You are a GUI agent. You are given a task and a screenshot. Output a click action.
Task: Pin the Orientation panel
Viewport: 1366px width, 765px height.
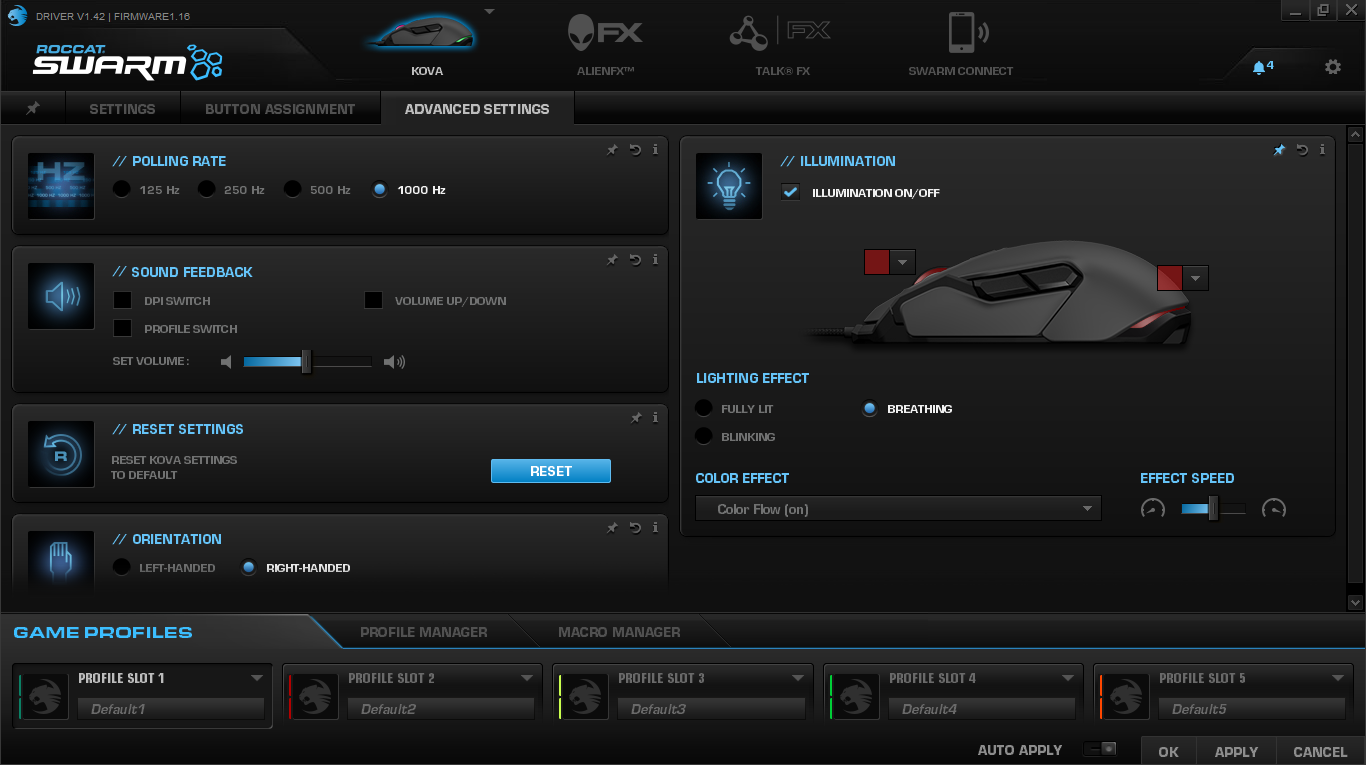(x=612, y=528)
